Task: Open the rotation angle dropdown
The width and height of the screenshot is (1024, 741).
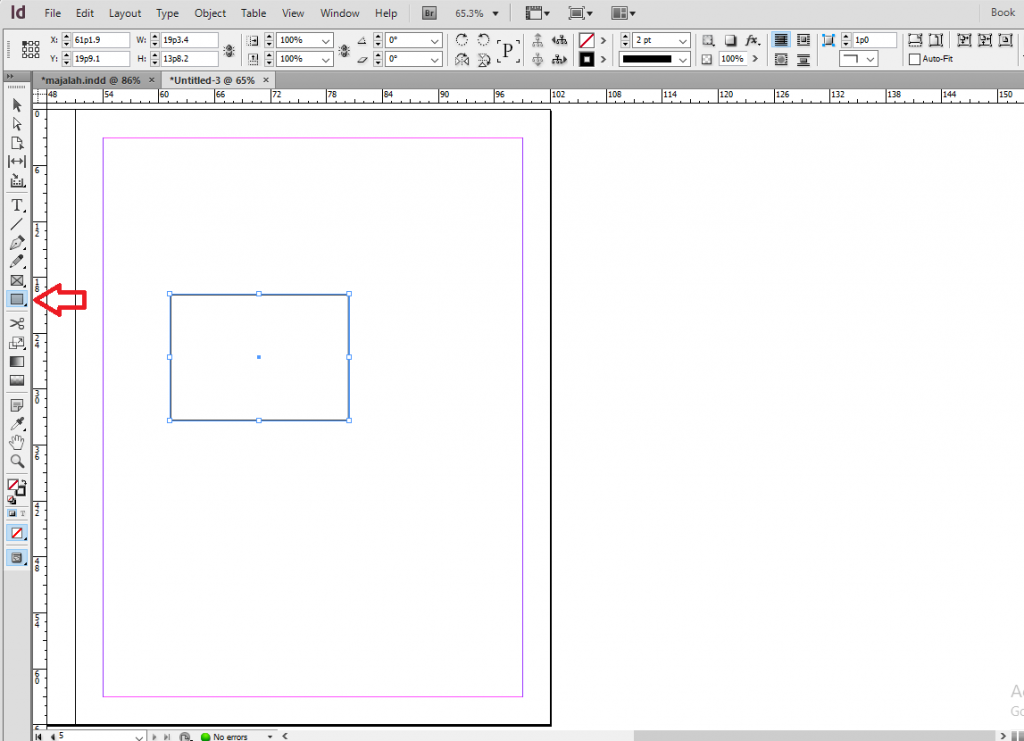Action: pyautogui.click(x=434, y=40)
